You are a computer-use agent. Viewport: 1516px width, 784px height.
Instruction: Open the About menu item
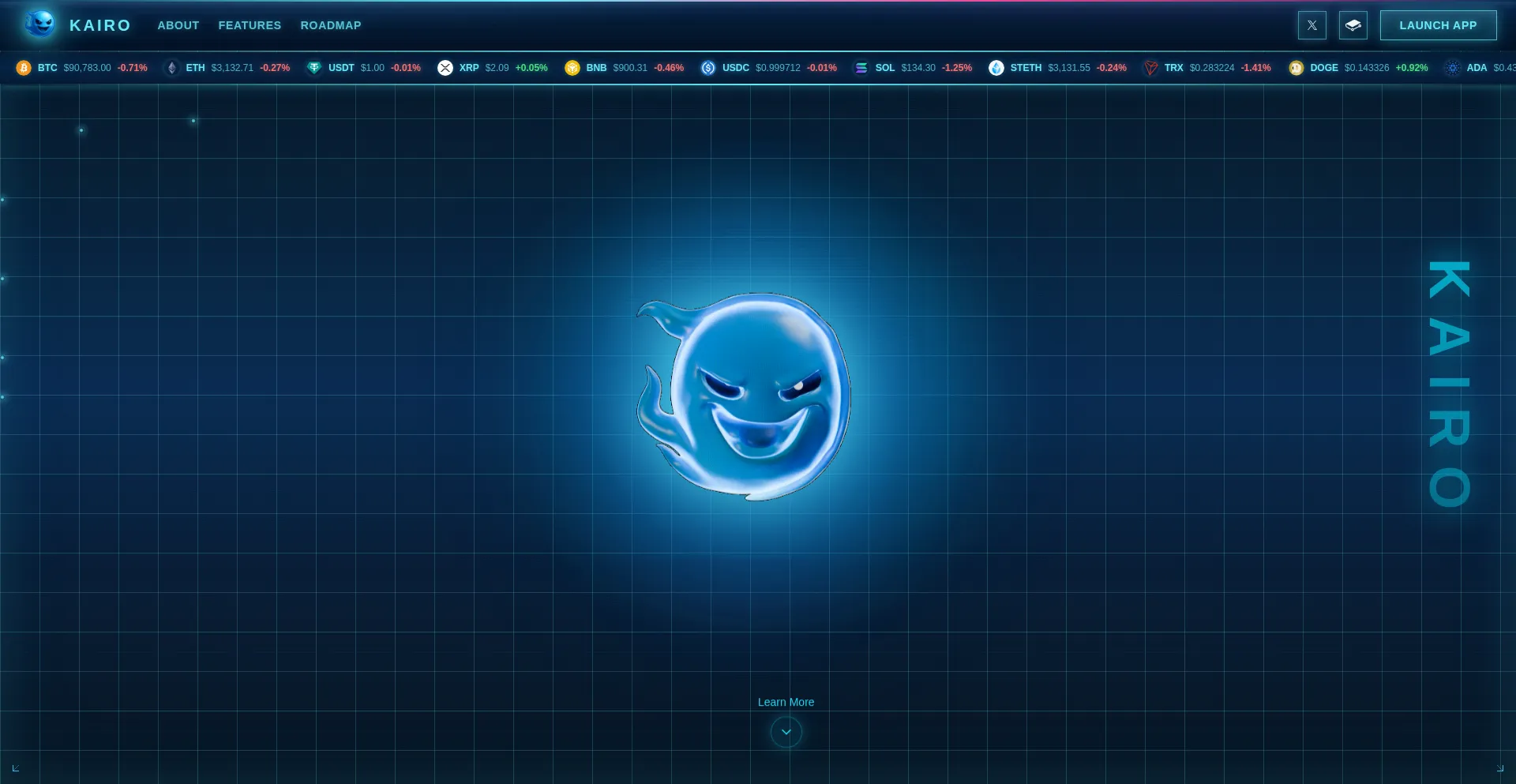click(x=178, y=25)
